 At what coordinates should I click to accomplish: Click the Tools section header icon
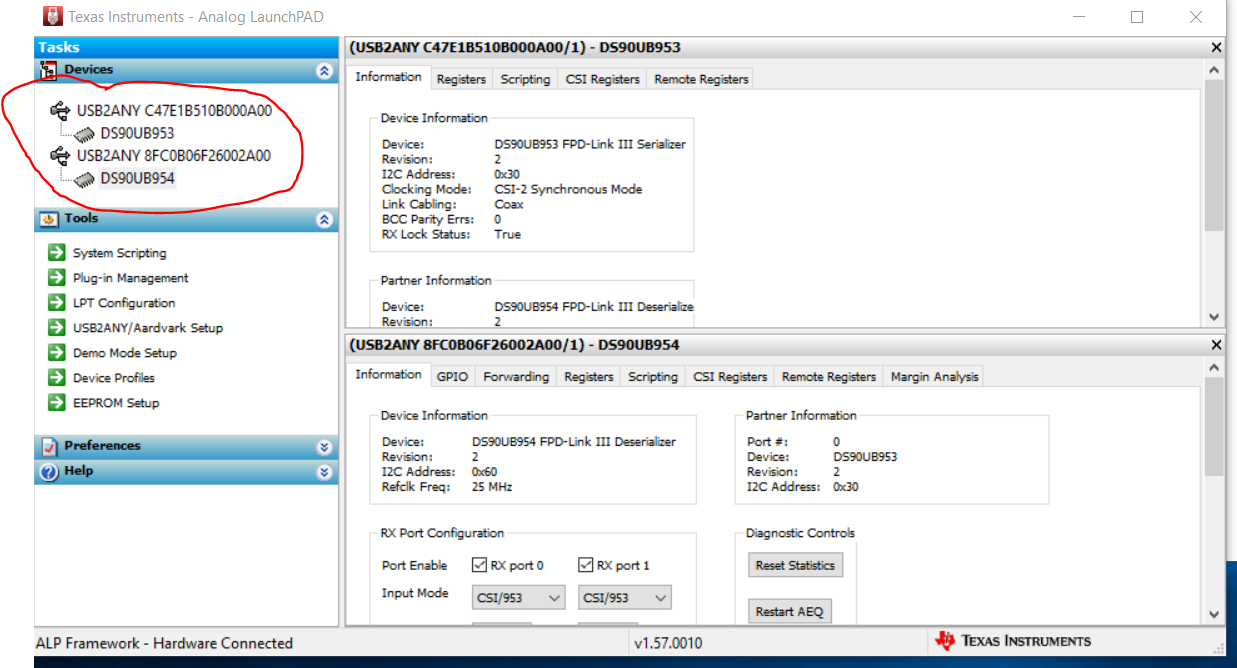(48, 219)
